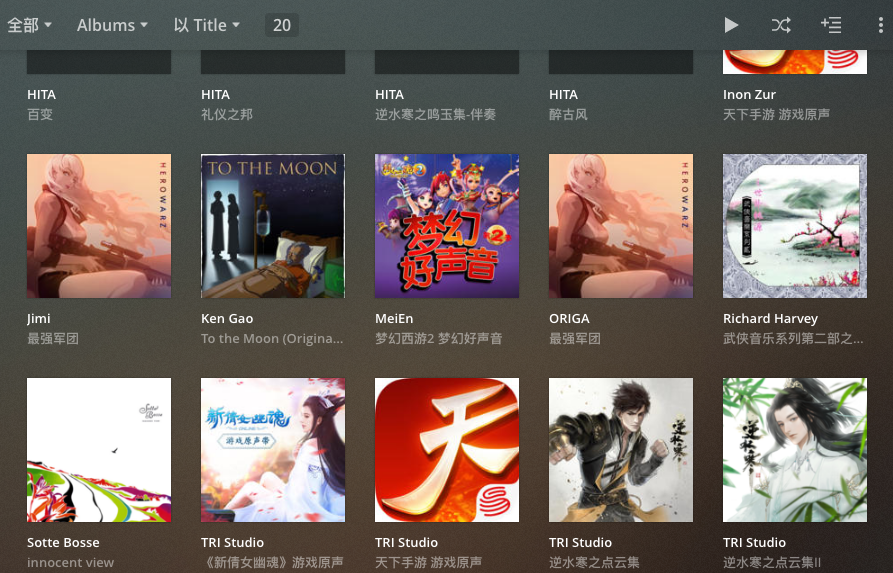
Task: Open the Sotte Bosse innocent view cover
Action: (99, 450)
